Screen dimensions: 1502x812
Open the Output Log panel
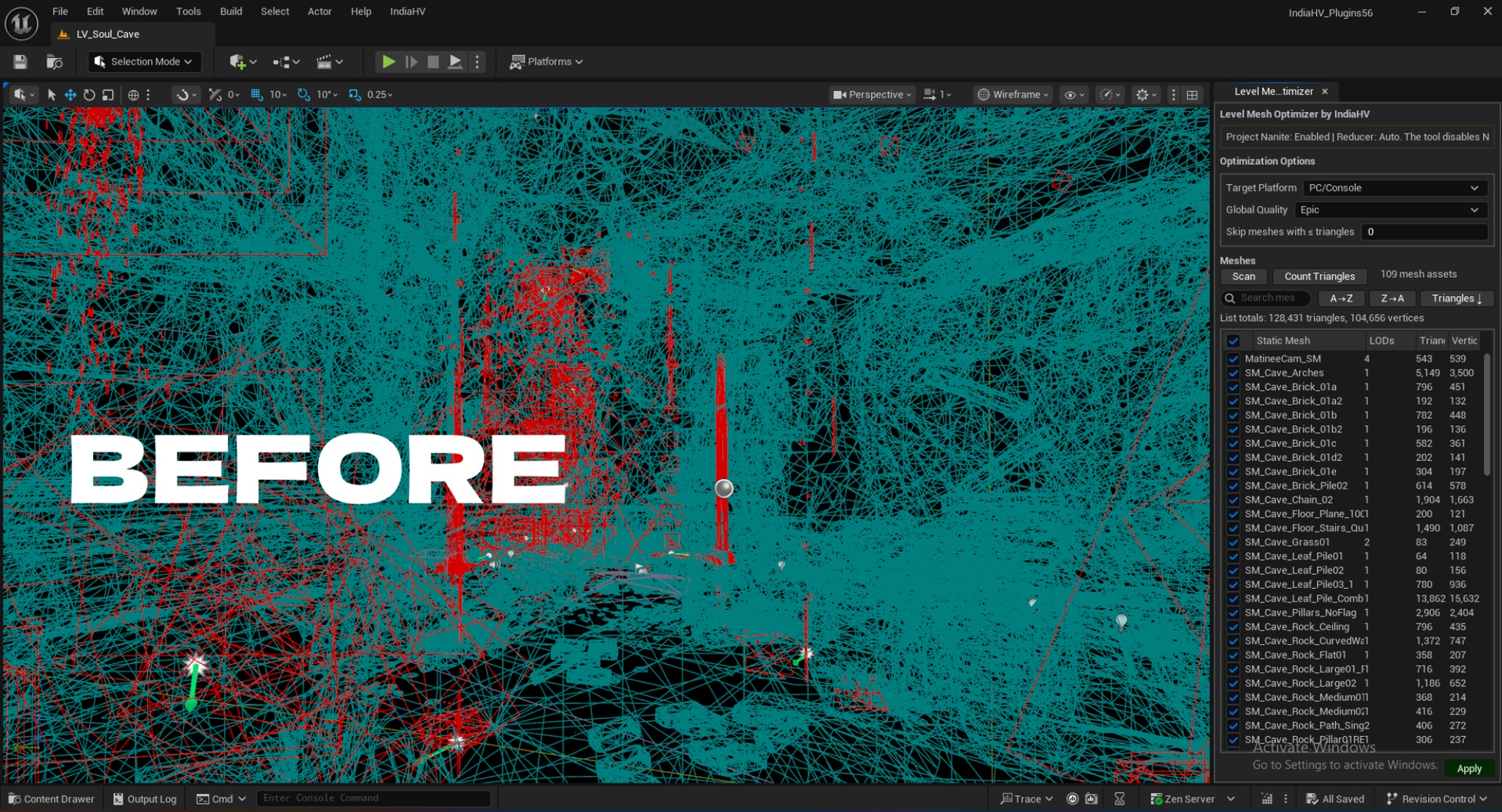pos(145,799)
